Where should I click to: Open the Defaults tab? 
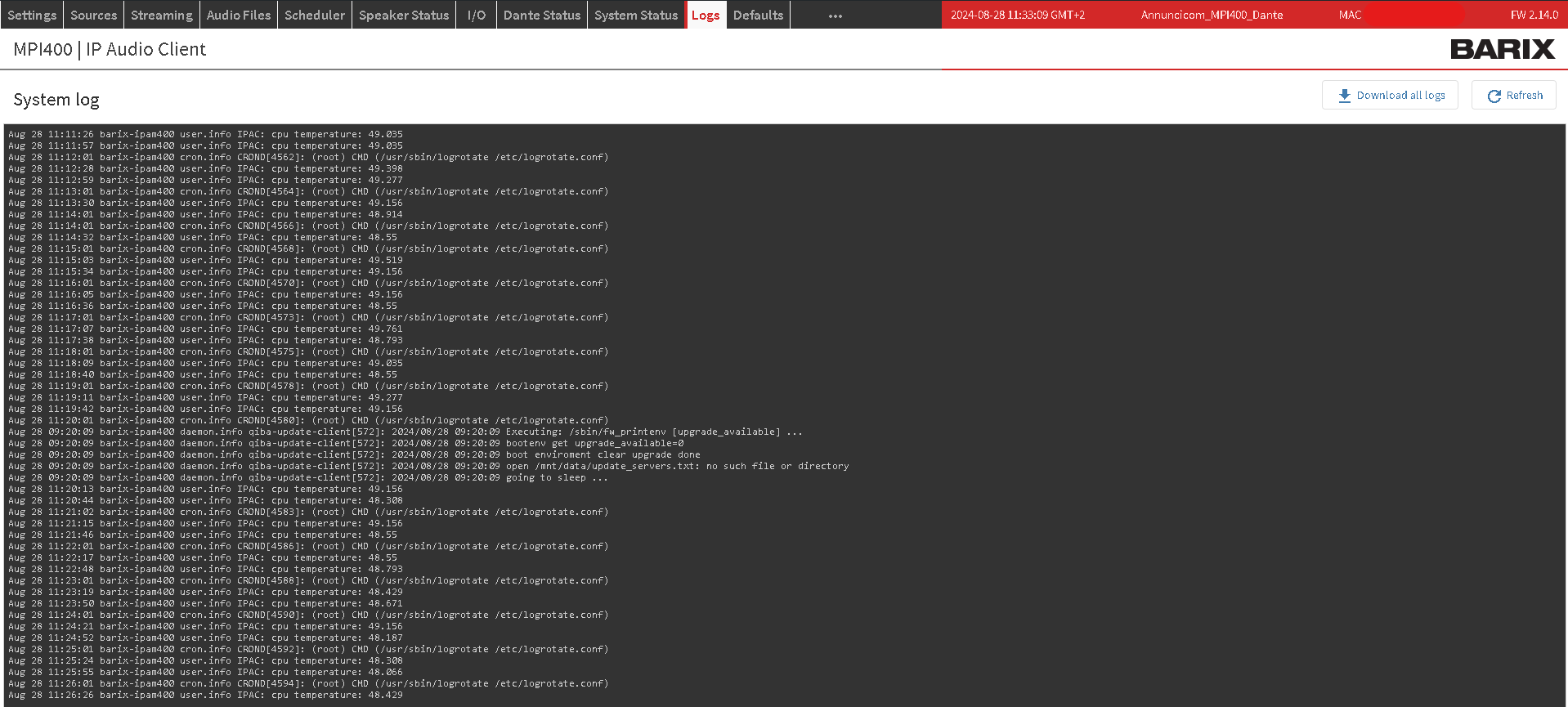757,15
